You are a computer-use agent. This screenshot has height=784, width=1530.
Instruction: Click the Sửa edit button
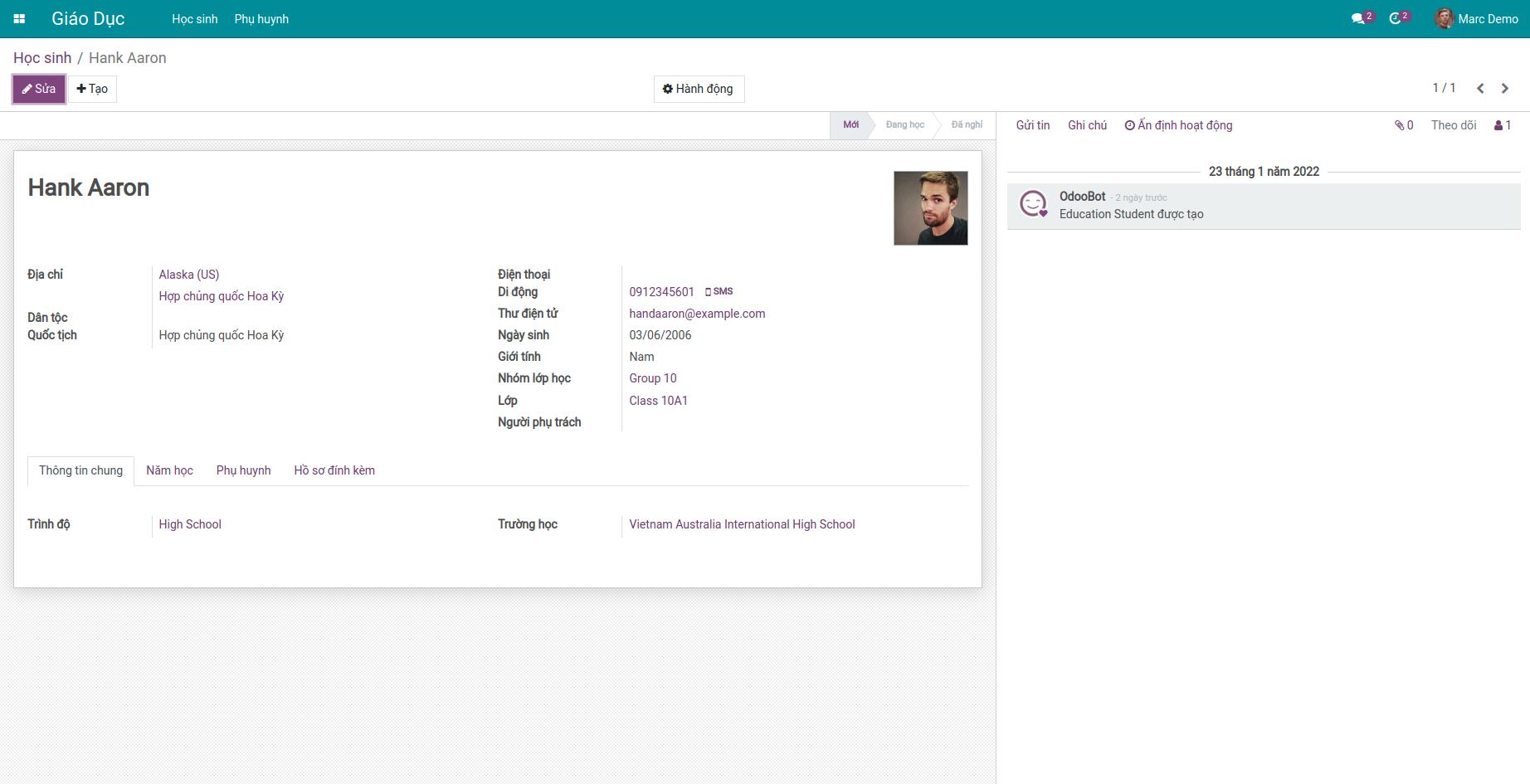pyautogui.click(x=39, y=89)
